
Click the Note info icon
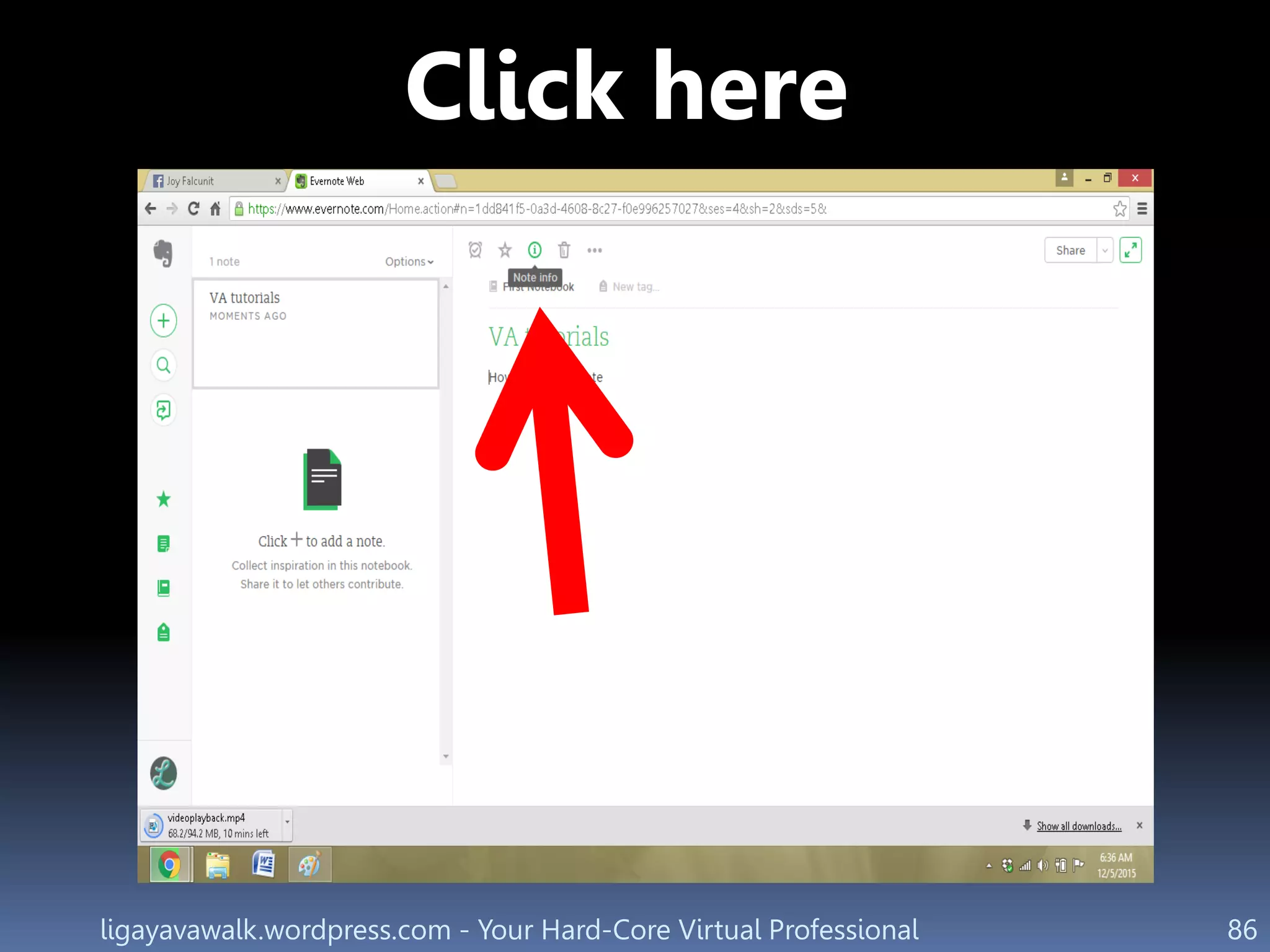pyautogui.click(x=535, y=250)
